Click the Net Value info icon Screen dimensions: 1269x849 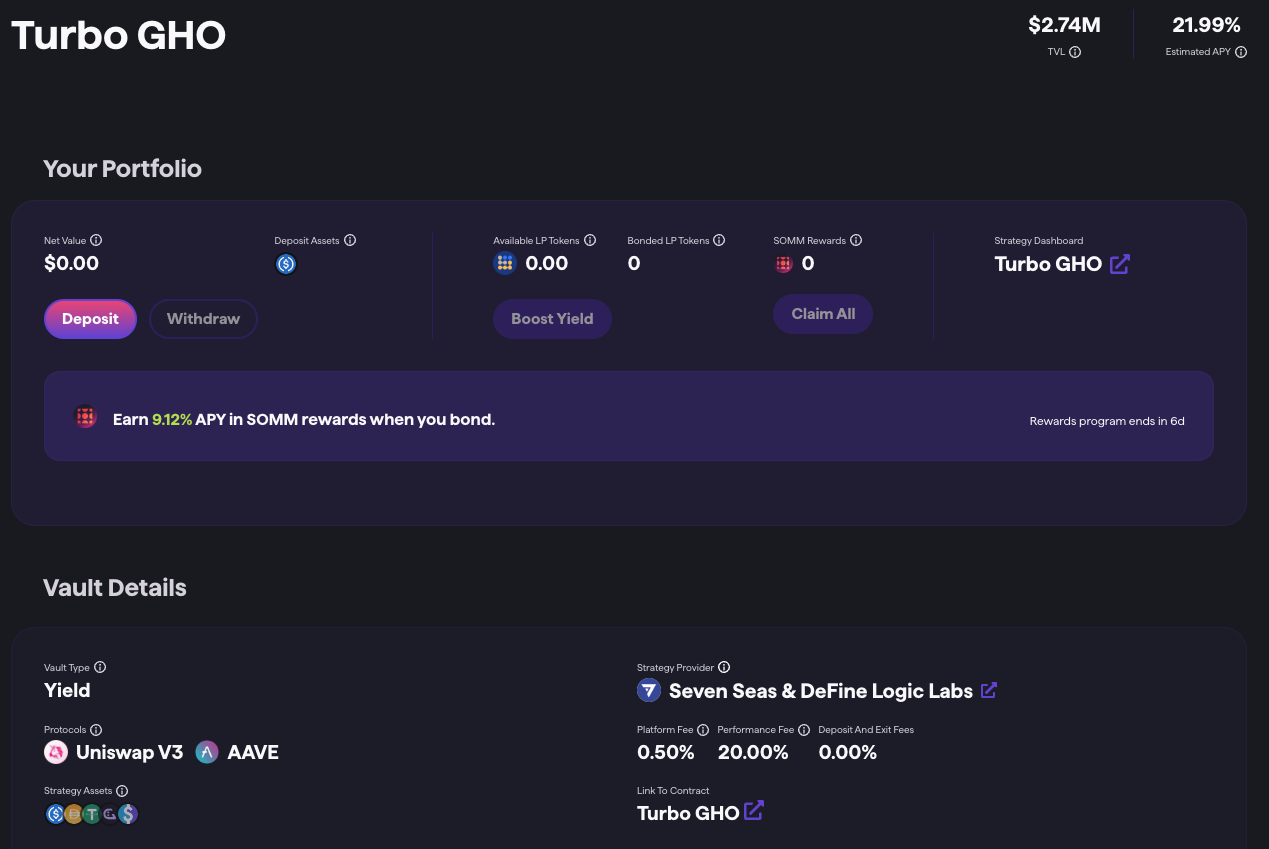pyautogui.click(x=97, y=240)
